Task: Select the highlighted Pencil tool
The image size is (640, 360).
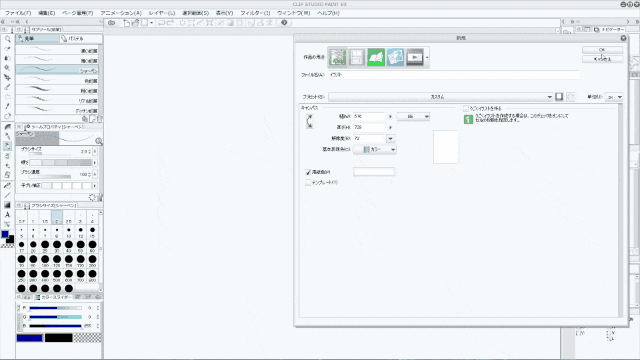Action: 7,146
